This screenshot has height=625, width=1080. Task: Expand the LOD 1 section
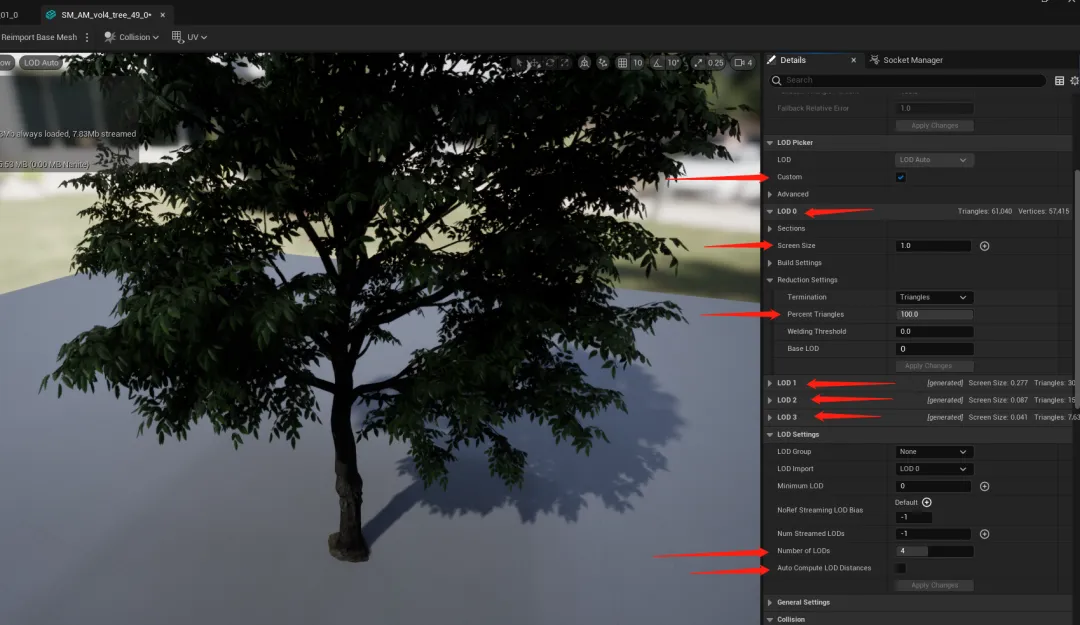tap(769, 383)
